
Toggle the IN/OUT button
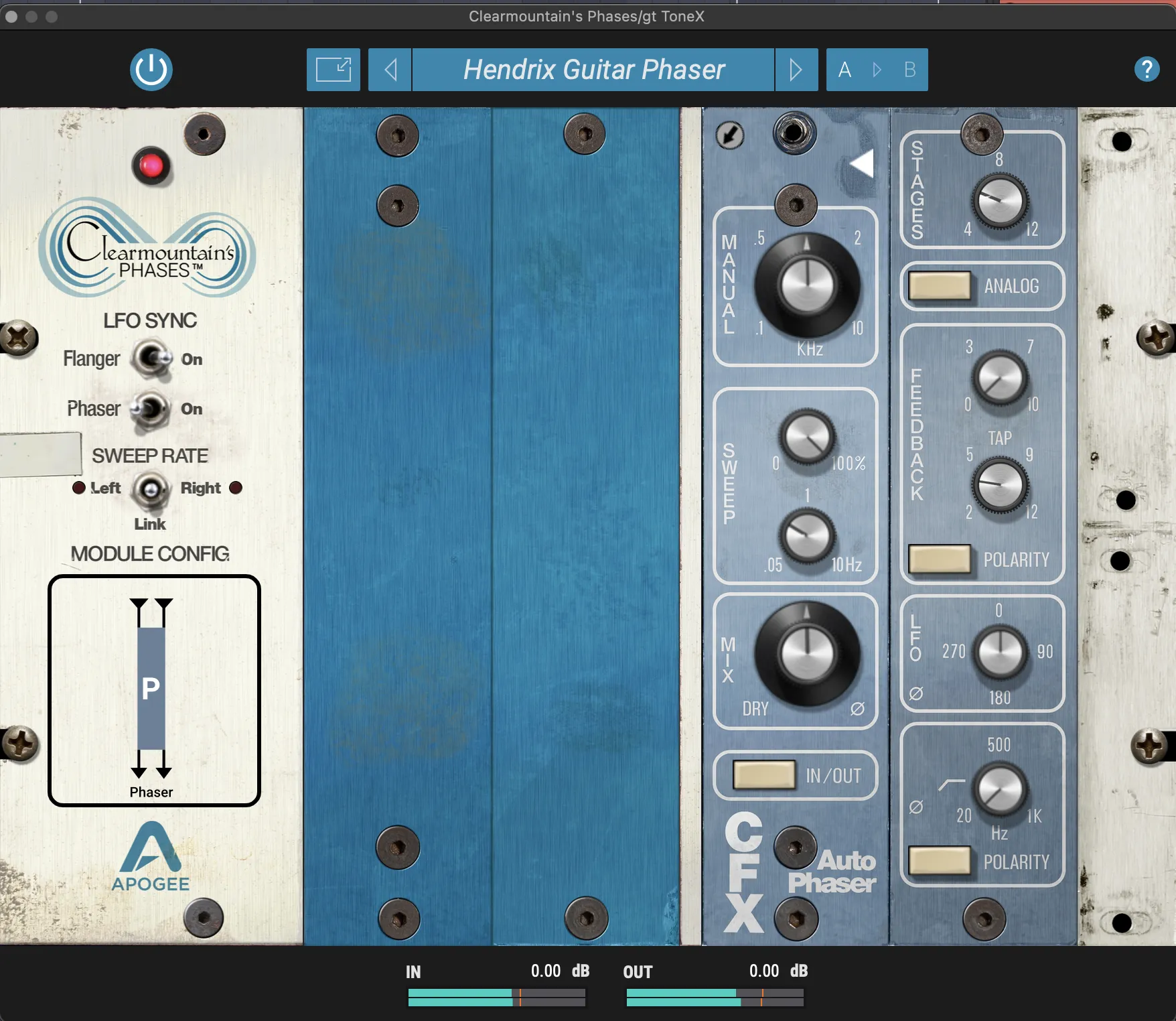point(764,775)
